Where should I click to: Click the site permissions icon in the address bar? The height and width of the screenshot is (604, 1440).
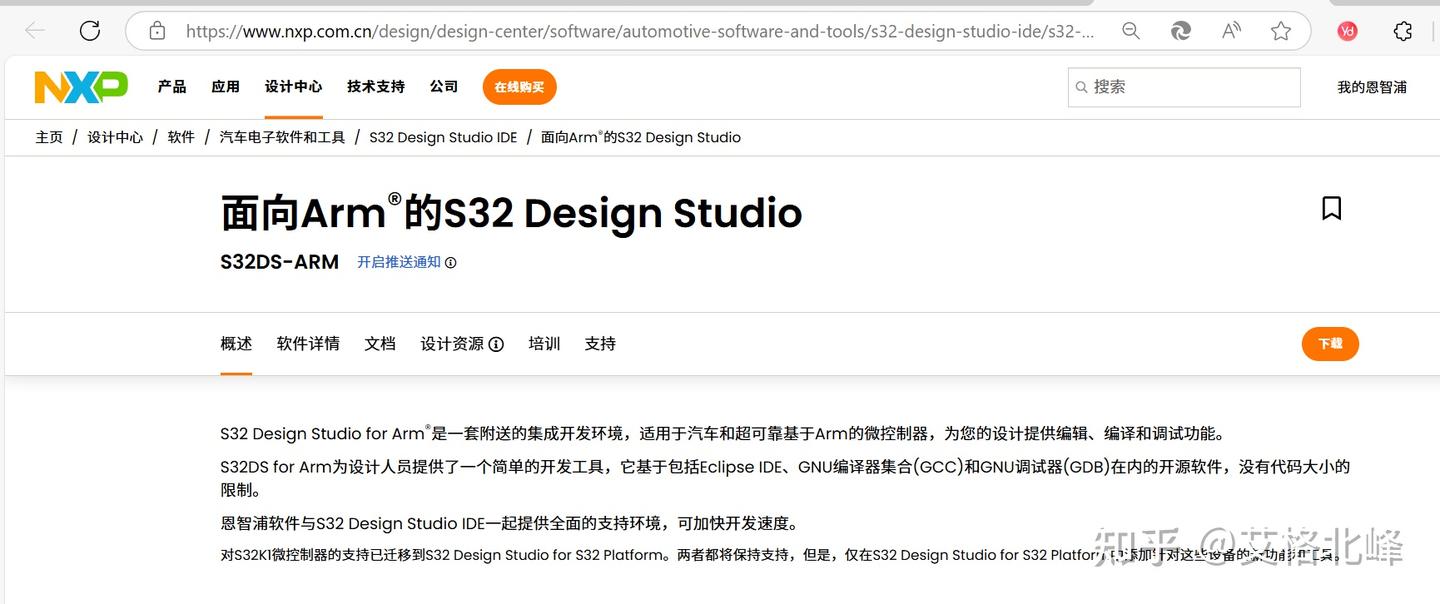[156, 31]
